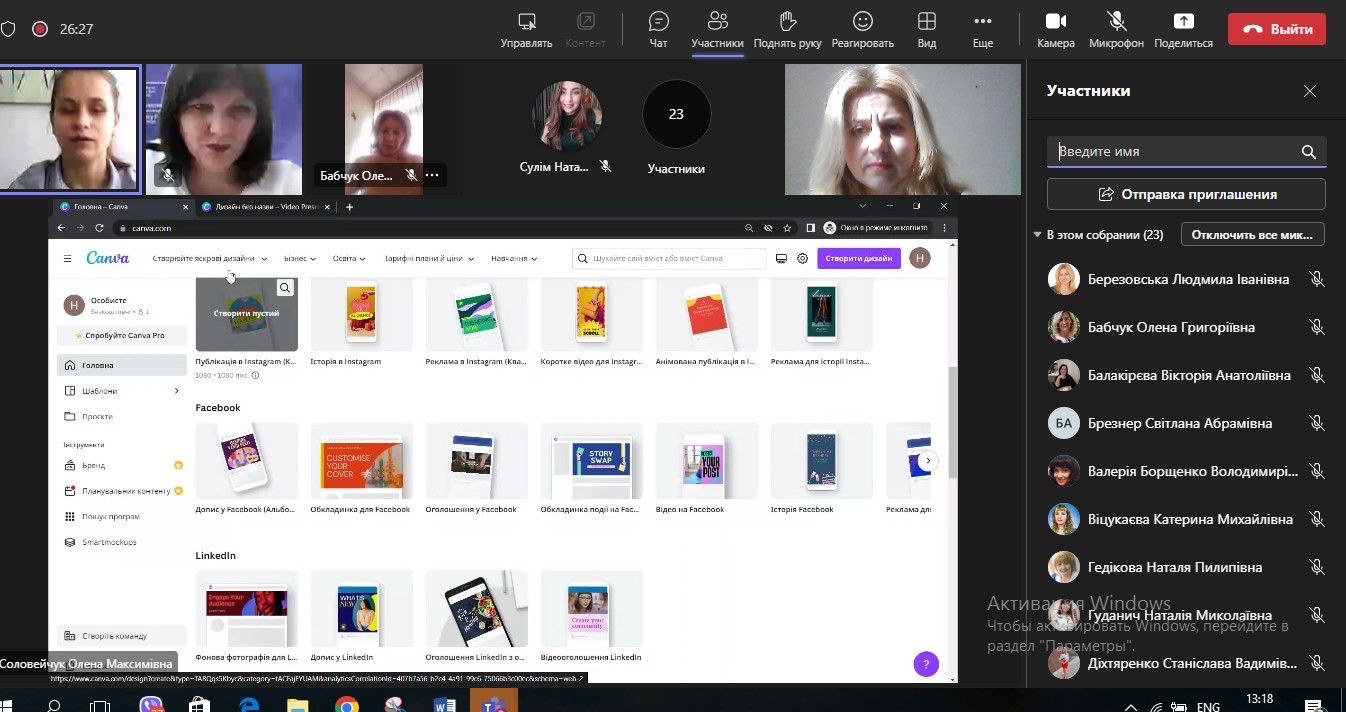The image size is (1346, 712).
Task: Open the Вид layout options
Action: tap(926, 29)
